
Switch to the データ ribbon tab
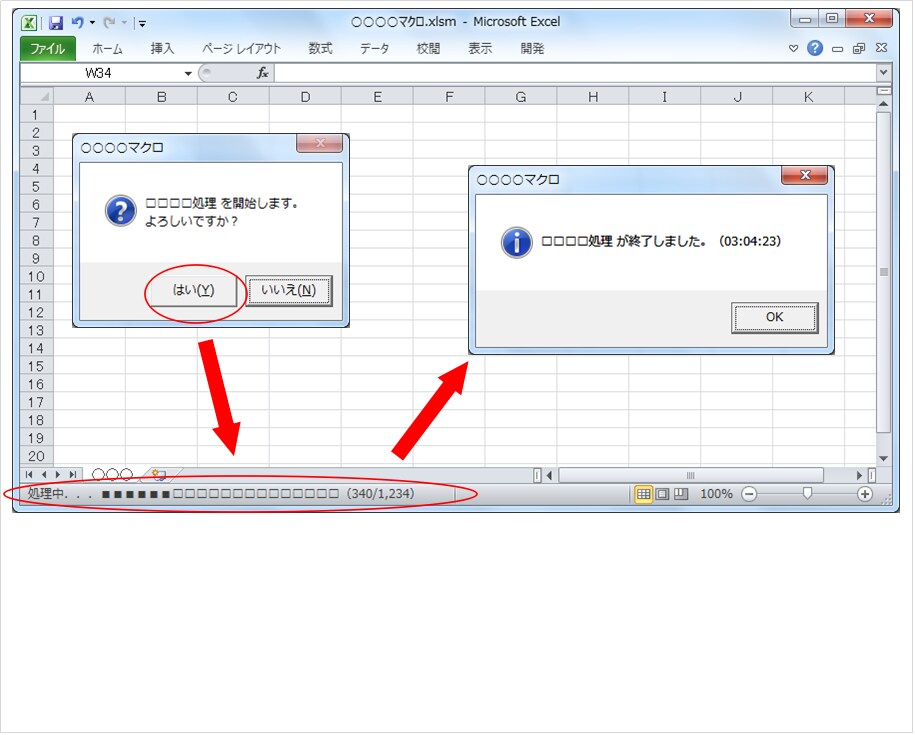click(x=375, y=48)
